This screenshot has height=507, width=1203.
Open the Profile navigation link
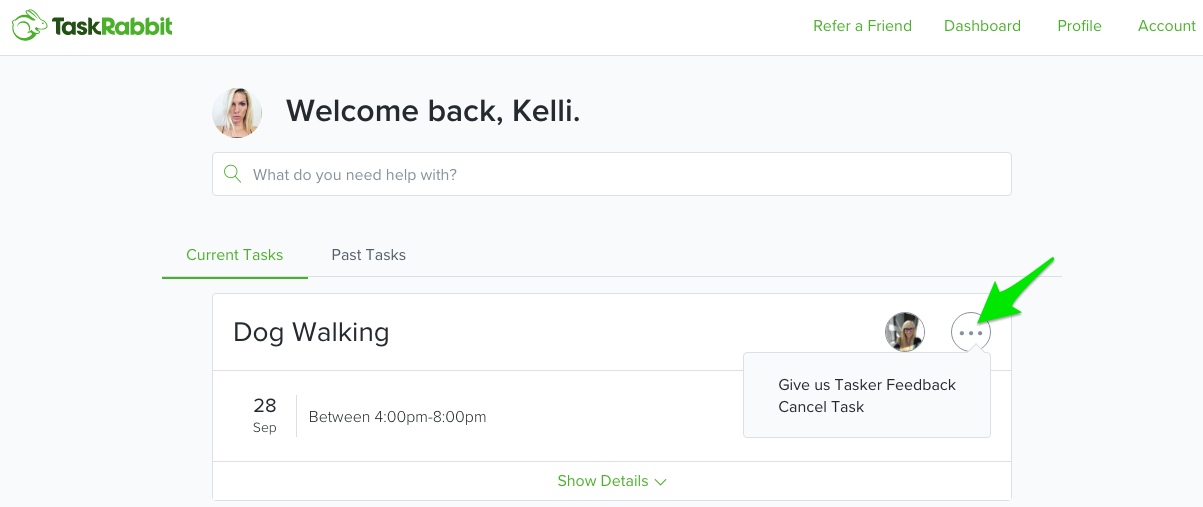(1079, 26)
